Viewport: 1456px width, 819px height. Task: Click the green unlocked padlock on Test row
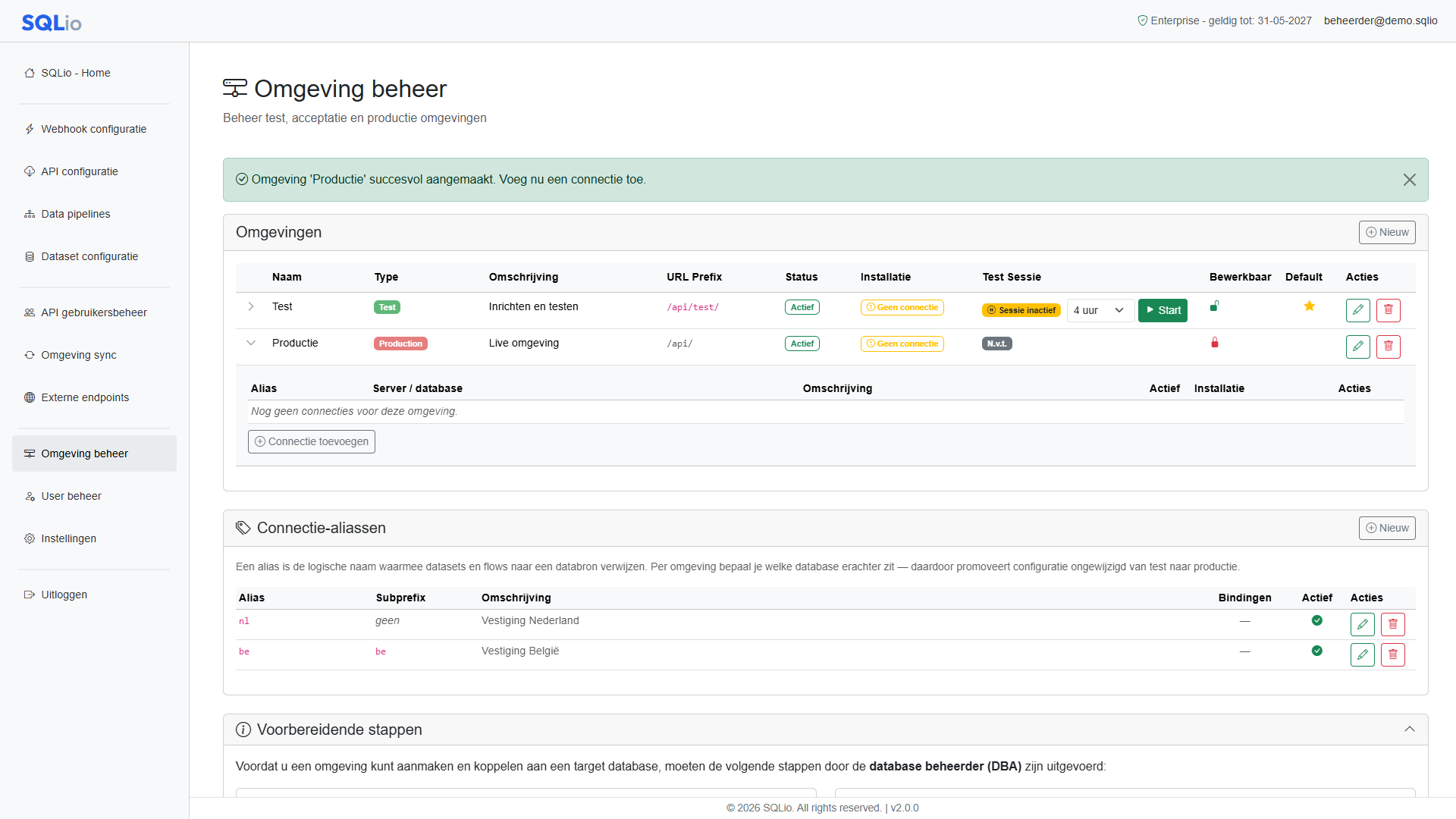pos(1214,306)
